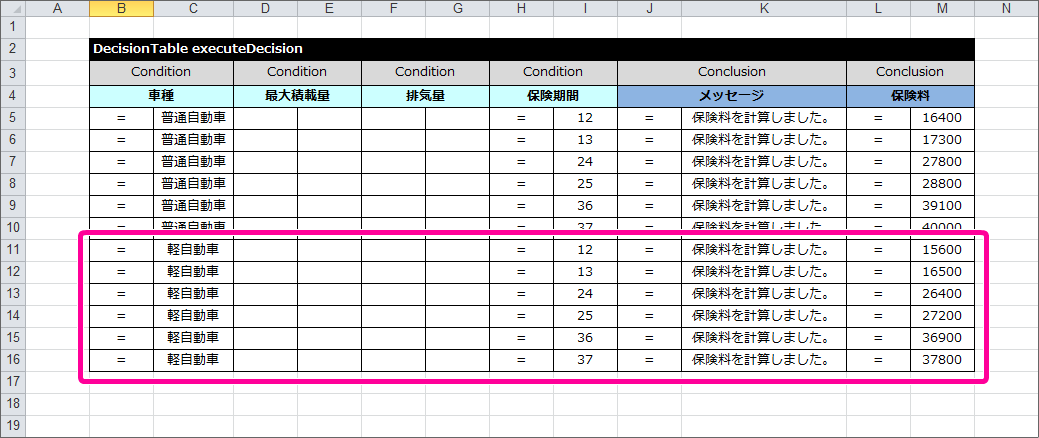The height and width of the screenshot is (438, 1039).
Task: Click the = operator in cell L16
Action: click(879, 360)
